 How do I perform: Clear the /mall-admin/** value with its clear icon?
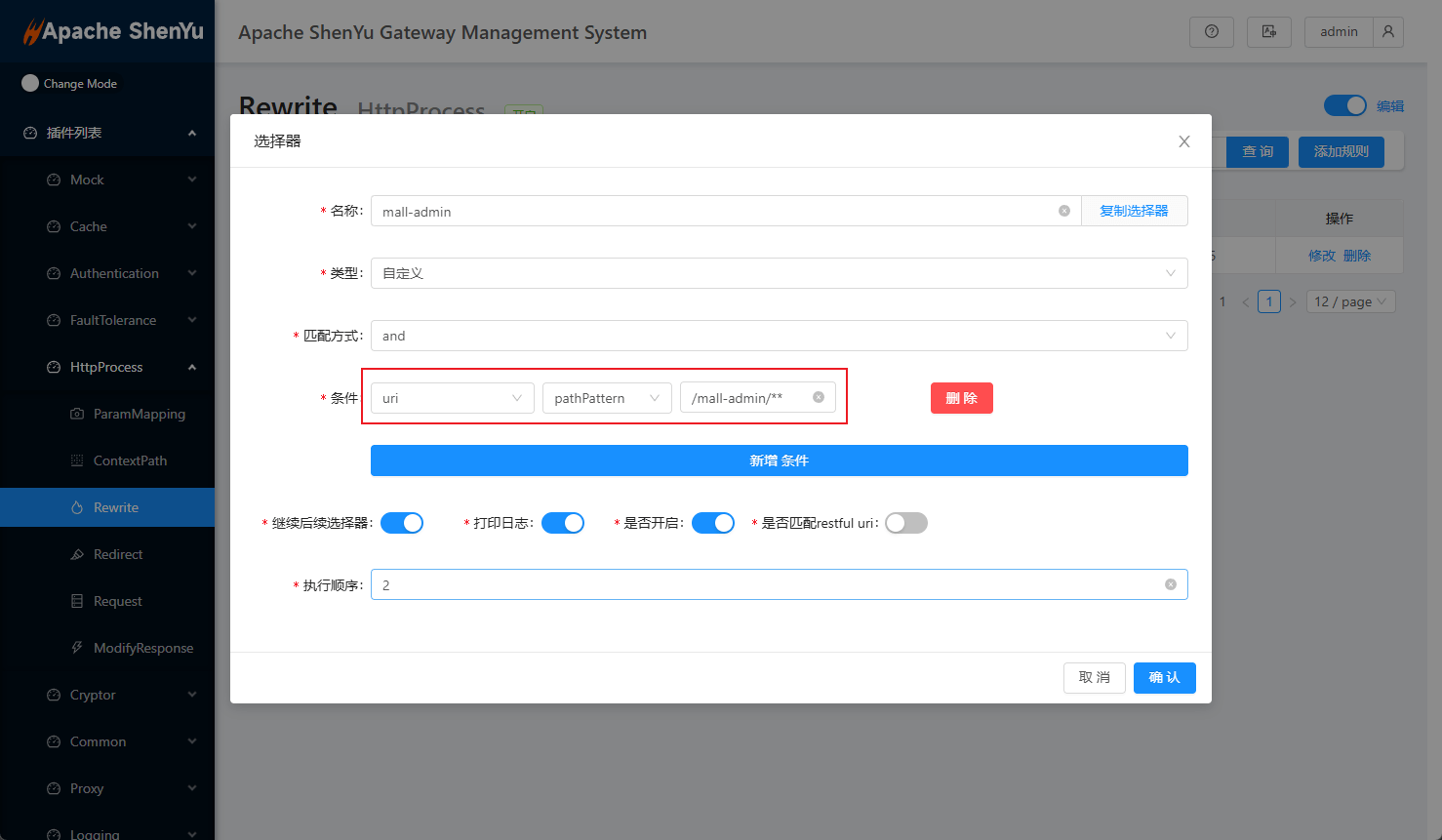(x=819, y=397)
